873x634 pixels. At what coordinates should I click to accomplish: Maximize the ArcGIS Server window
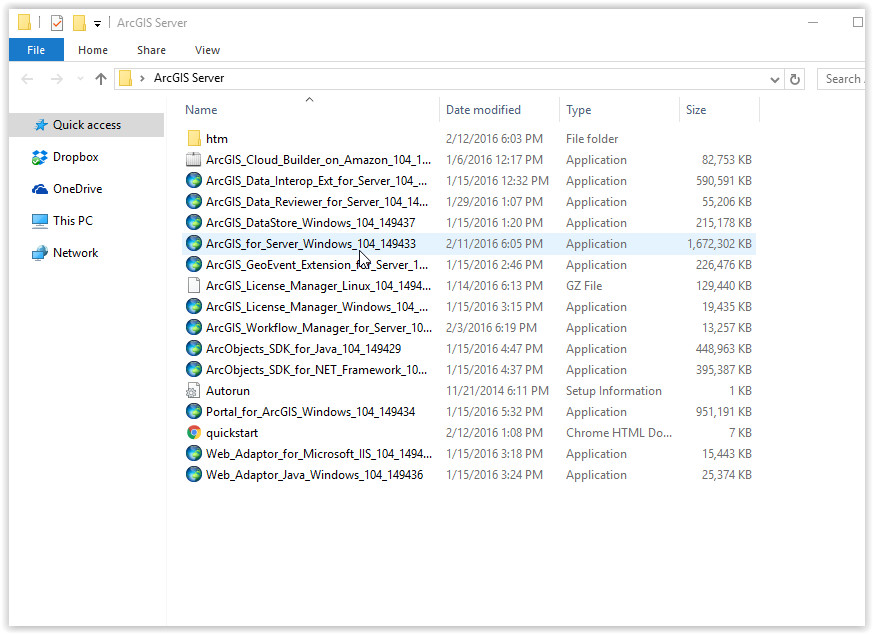point(857,22)
